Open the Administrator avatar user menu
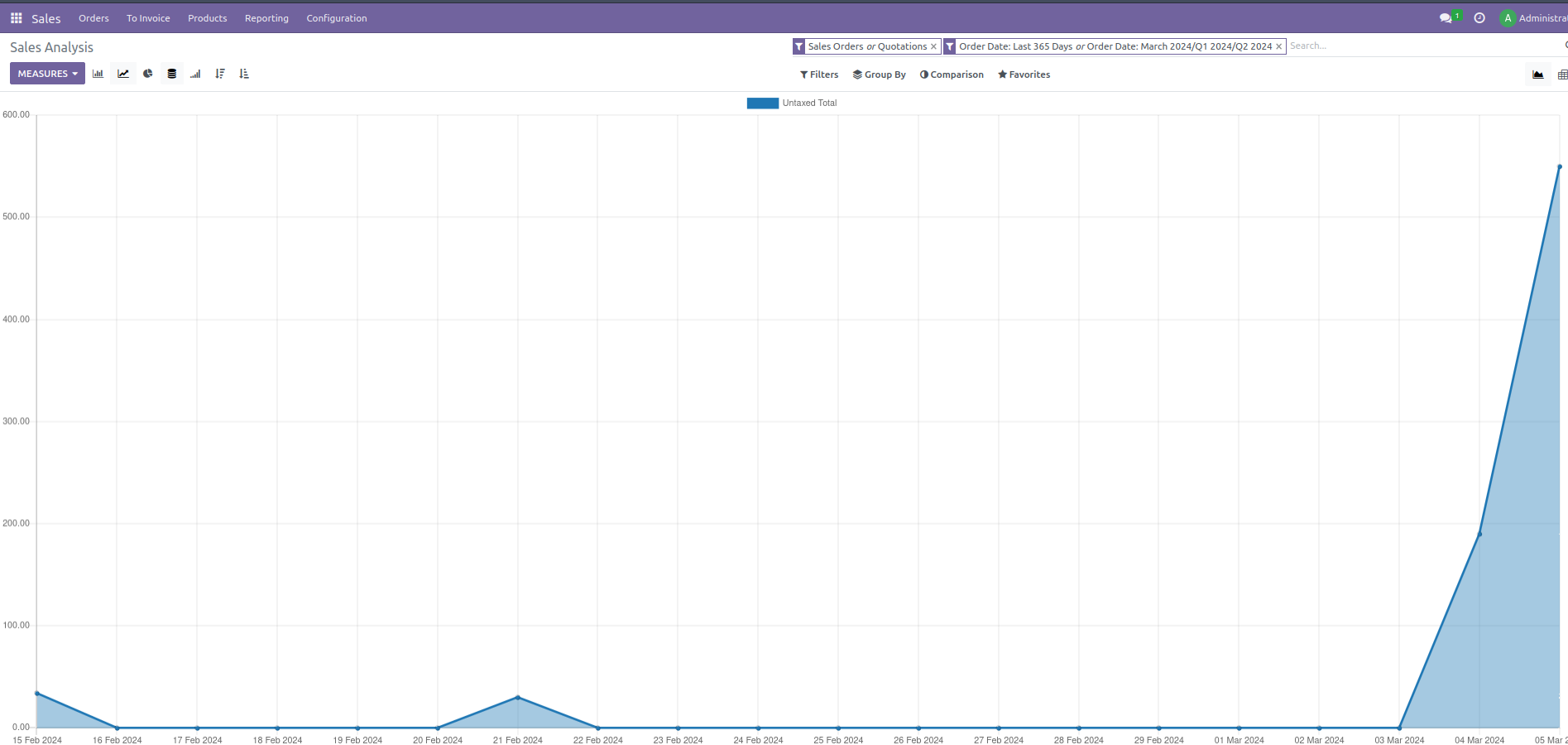1568x745 pixels. [1533, 18]
